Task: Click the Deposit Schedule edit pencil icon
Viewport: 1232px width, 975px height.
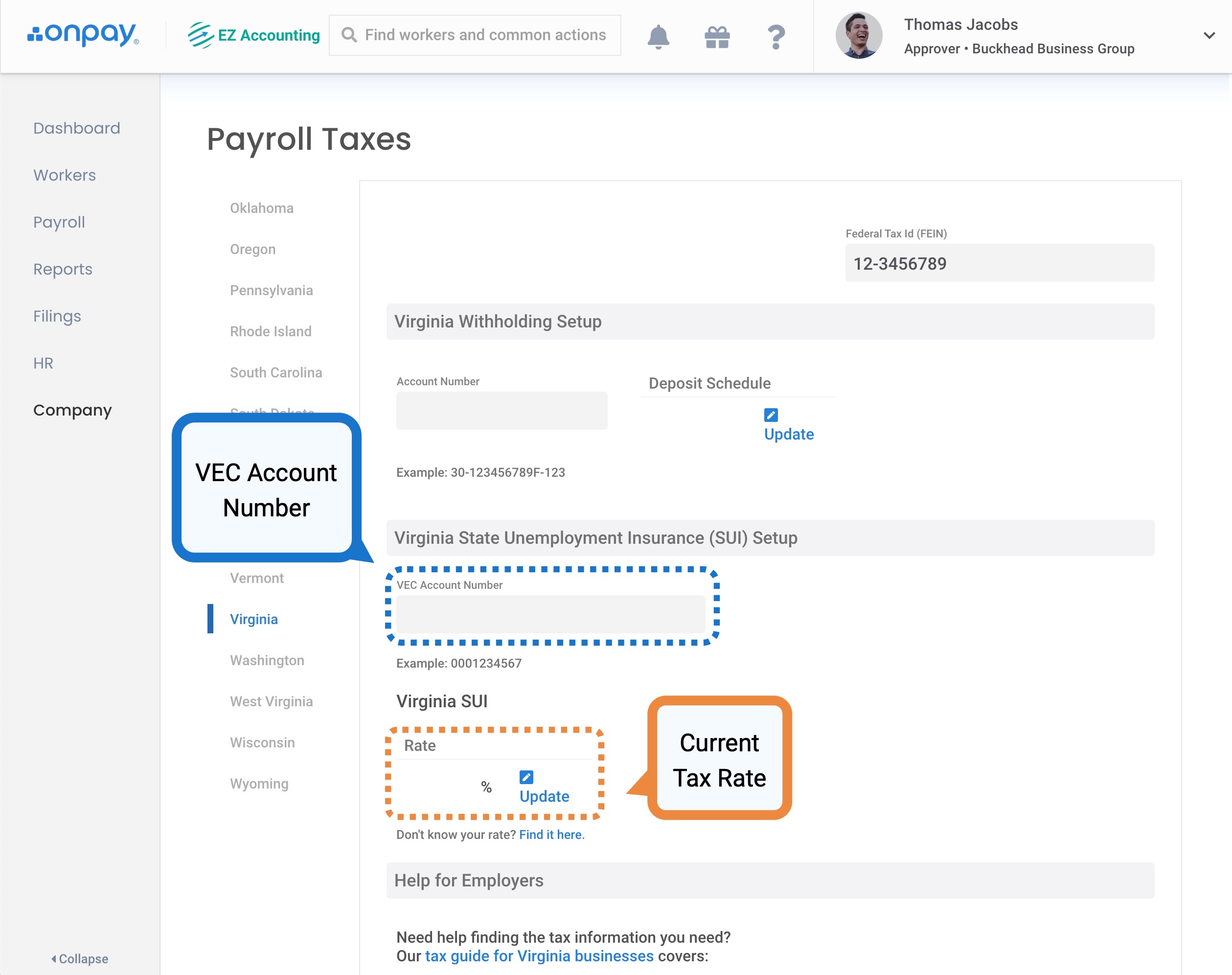Action: pyautogui.click(x=770, y=415)
